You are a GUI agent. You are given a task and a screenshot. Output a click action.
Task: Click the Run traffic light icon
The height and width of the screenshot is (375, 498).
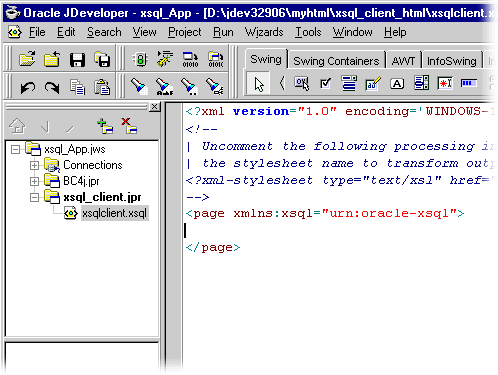coord(140,60)
